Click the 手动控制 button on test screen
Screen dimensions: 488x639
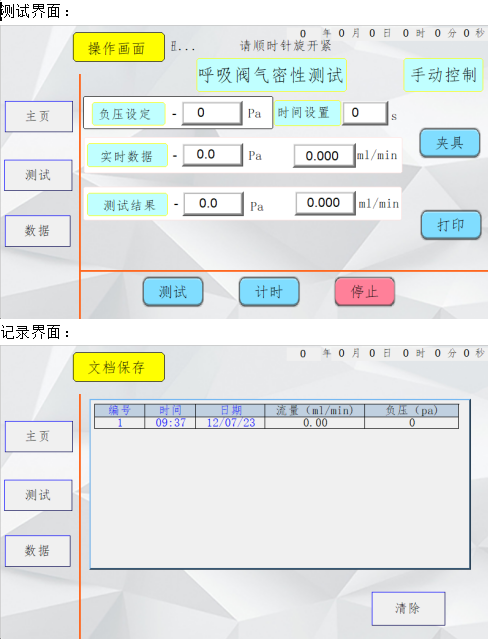coord(444,75)
